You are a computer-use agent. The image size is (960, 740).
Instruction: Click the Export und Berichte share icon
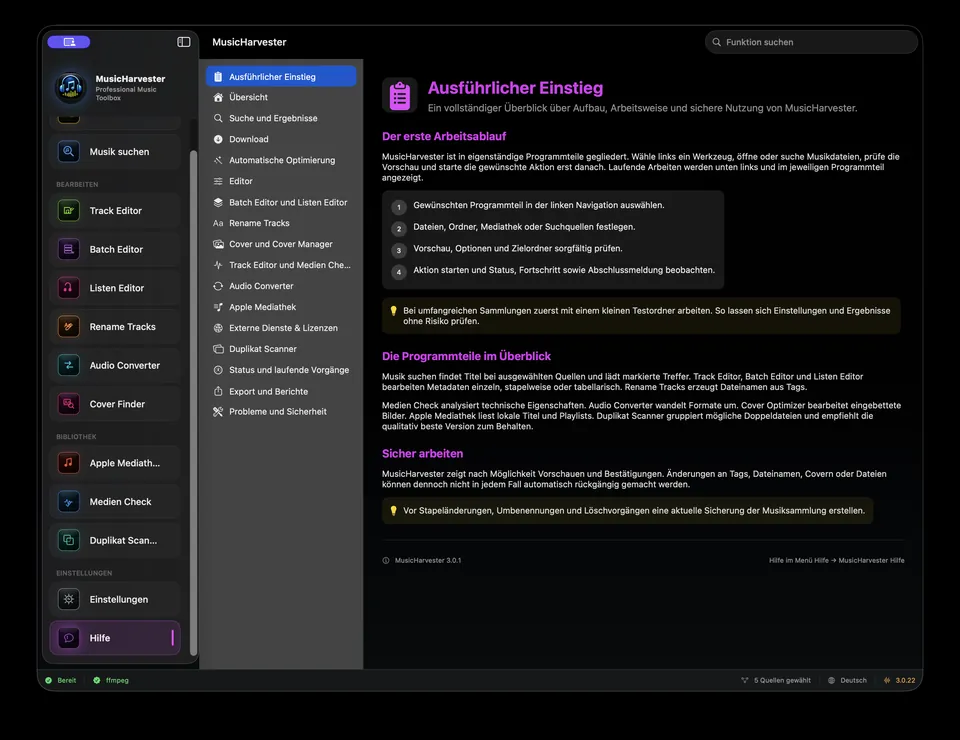[x=218, y=391]
